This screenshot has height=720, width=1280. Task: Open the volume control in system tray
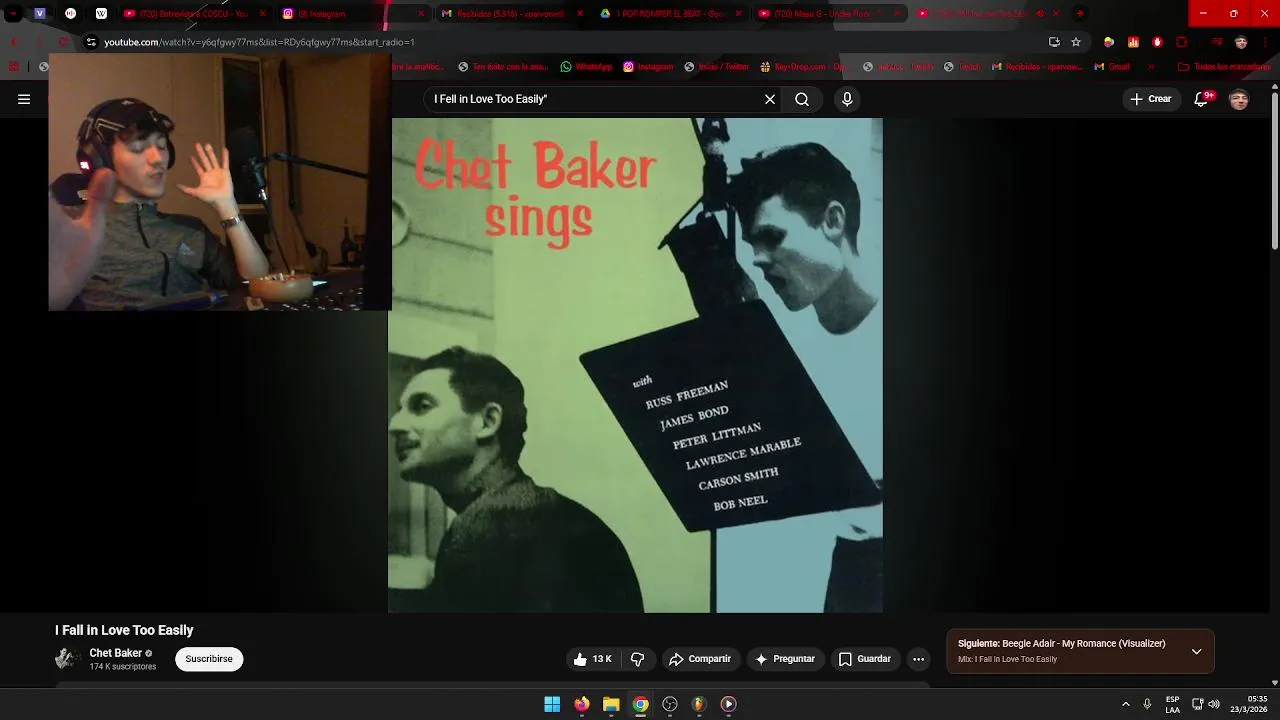1214,704
